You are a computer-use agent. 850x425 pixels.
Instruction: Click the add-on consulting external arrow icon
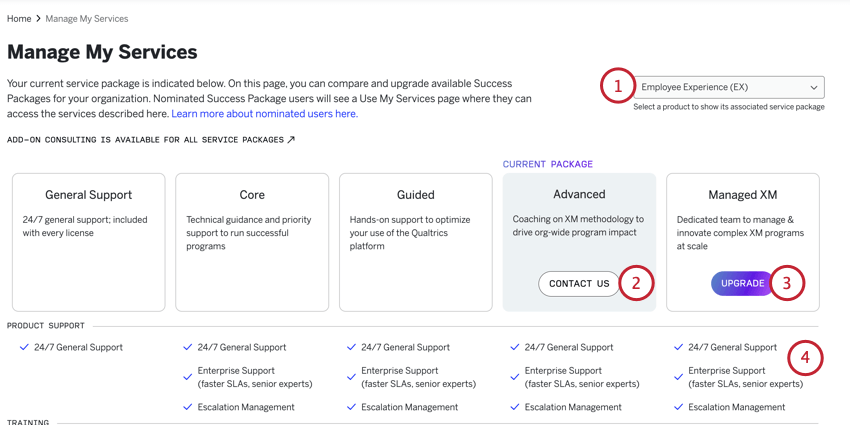(291, 140)
